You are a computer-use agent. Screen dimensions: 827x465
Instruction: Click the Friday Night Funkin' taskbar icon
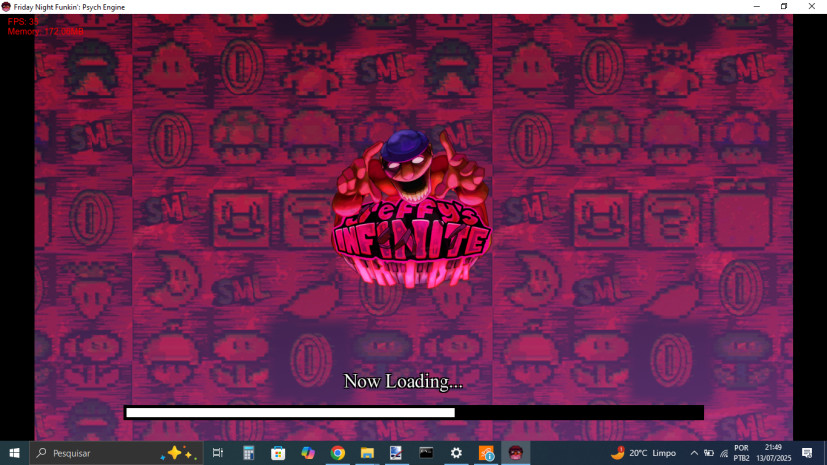coord(515,453)
